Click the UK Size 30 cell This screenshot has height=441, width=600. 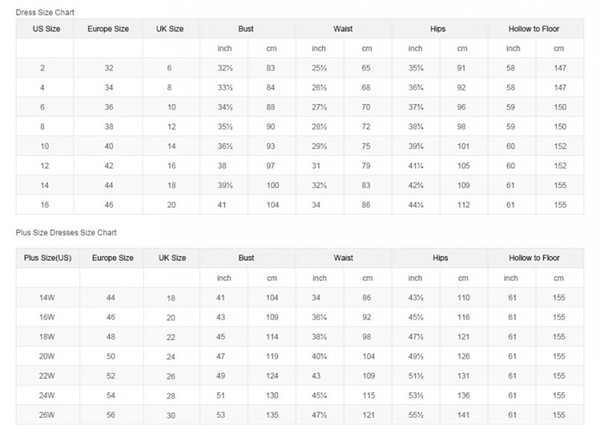click(170, 412)
